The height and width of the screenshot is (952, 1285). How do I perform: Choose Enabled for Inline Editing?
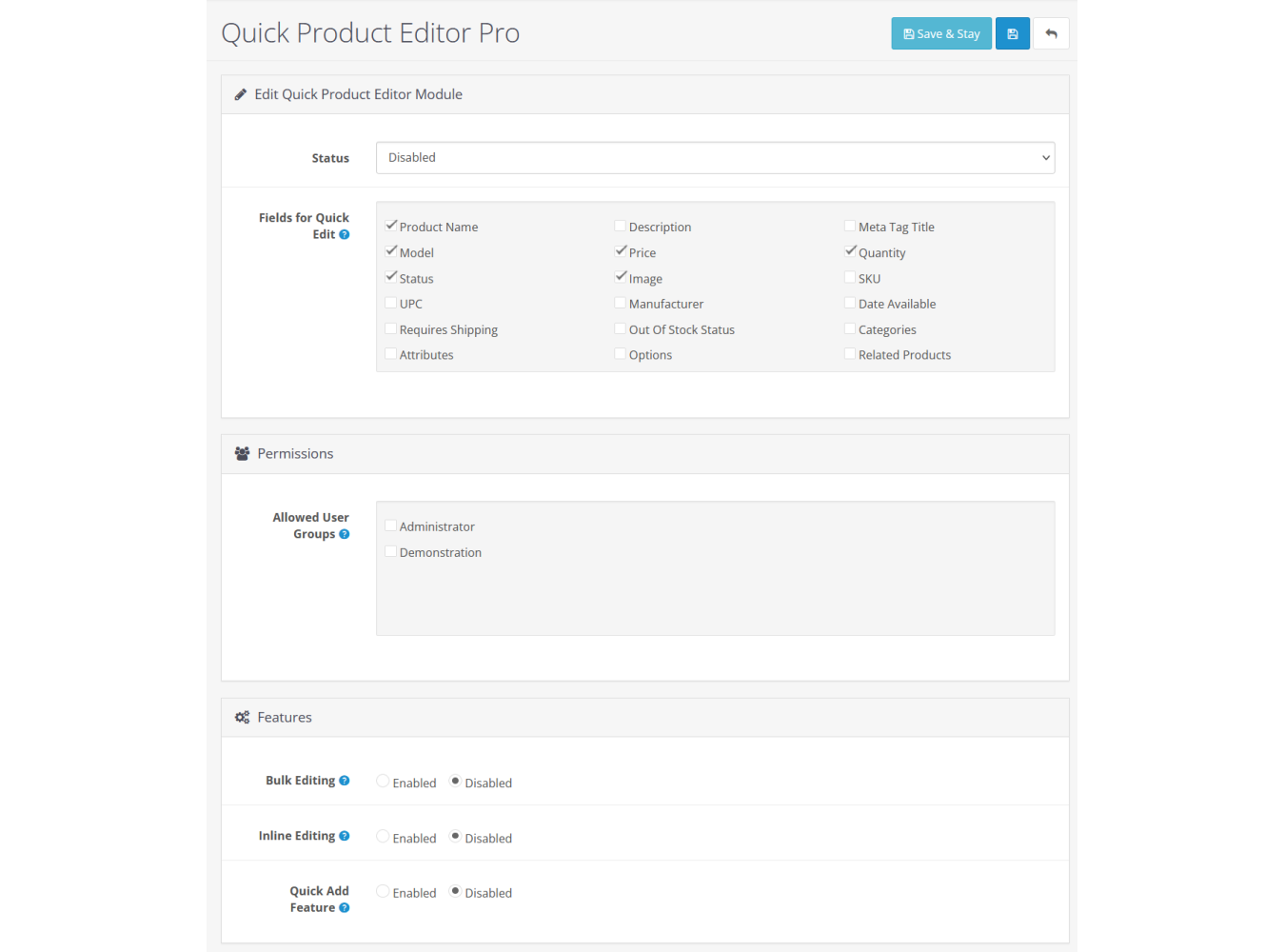point(383,837)
